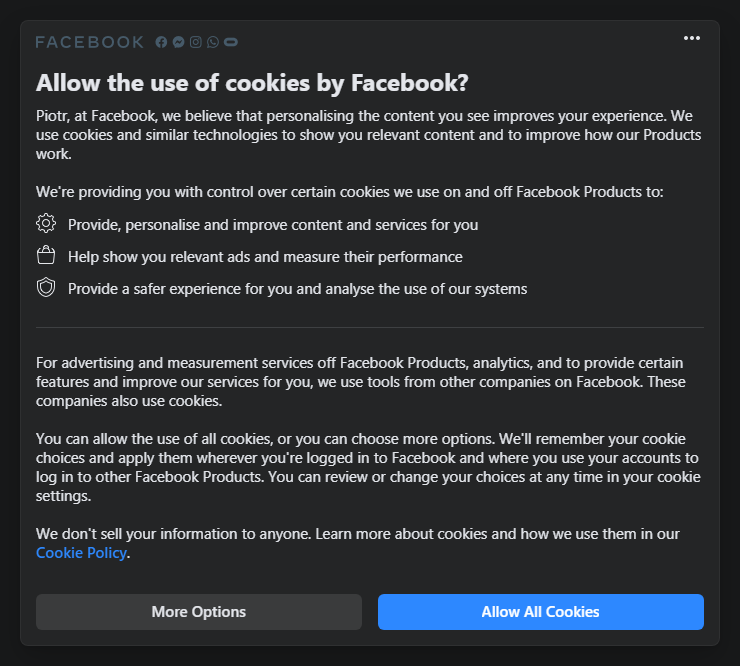Select 'Provide a safer experience' line

click(x=297, y=289)
